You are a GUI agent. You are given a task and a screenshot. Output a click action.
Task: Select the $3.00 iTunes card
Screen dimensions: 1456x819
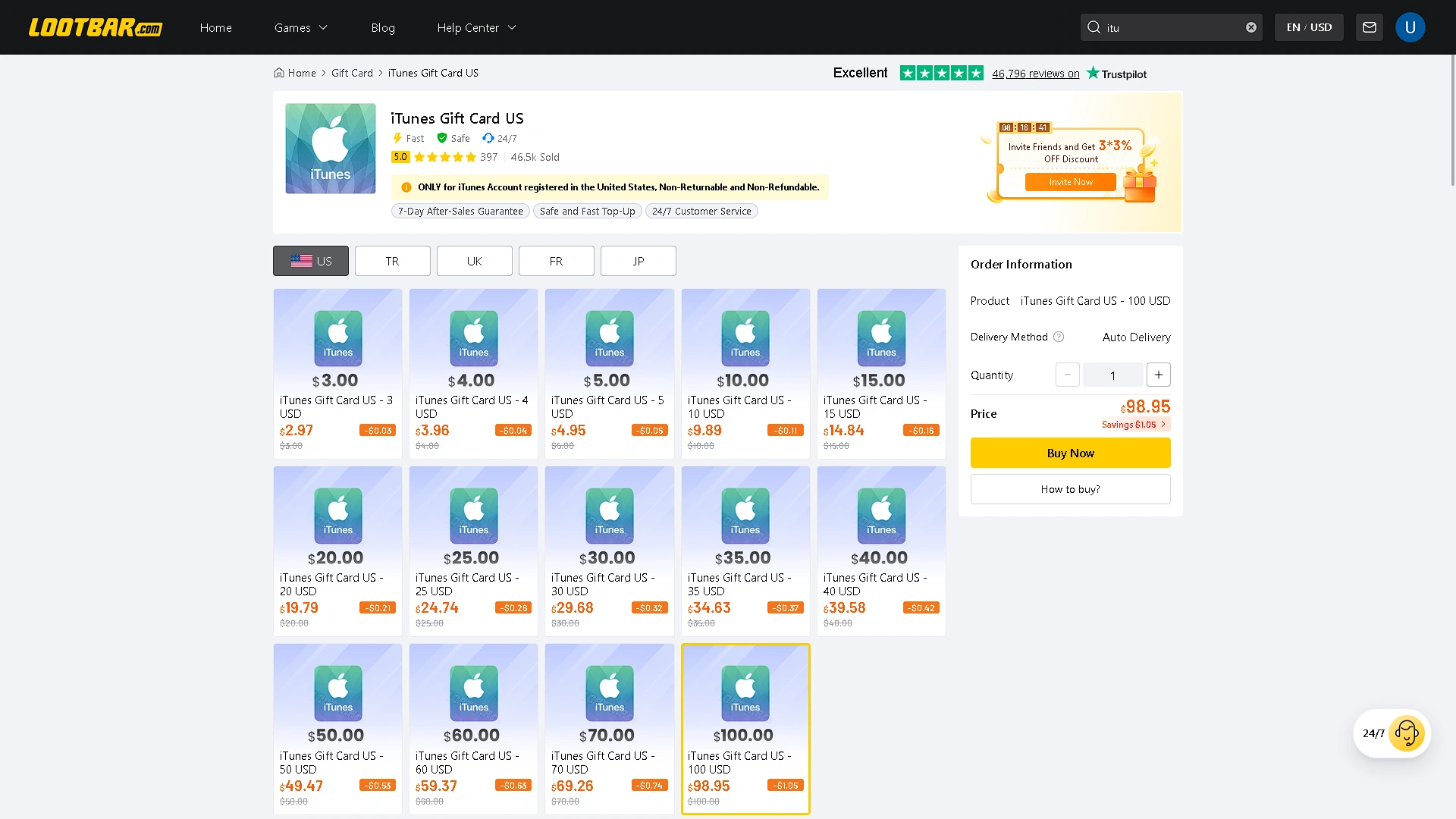tap(337, 373)
